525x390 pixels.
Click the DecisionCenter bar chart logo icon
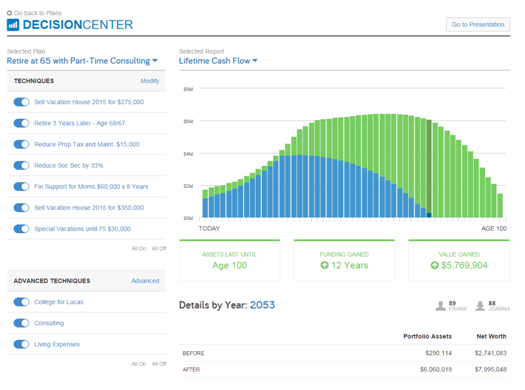tap(13, 25)
